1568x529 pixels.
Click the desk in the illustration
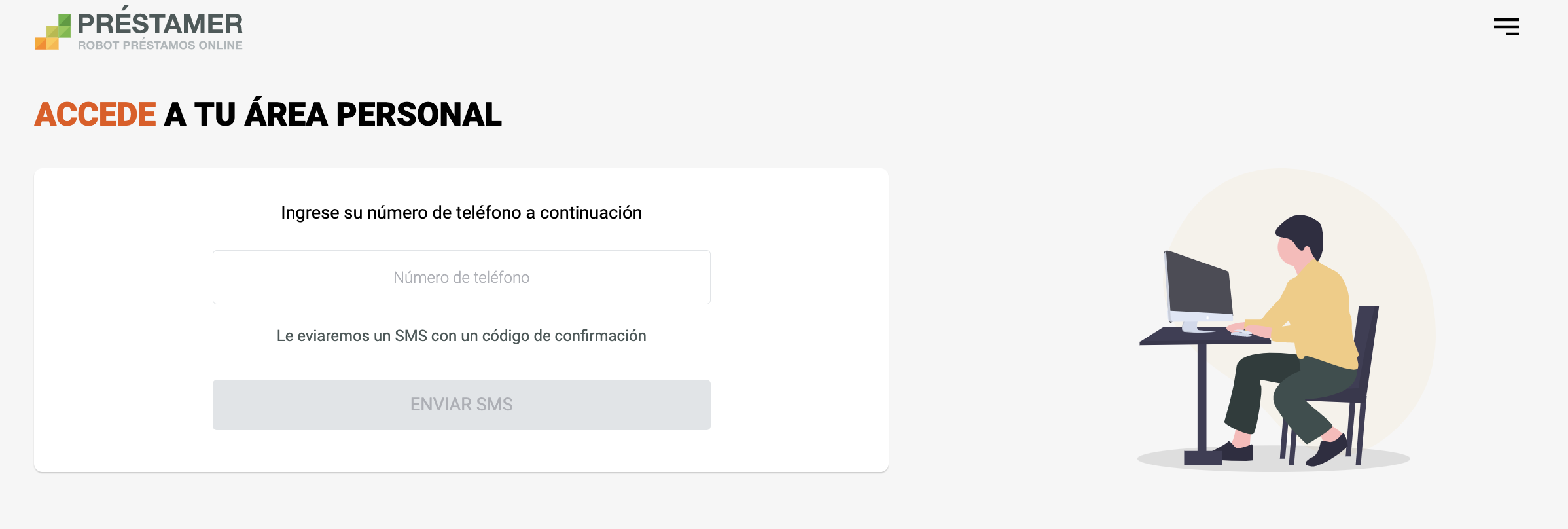pyautogui.click(x=1203, y=393)
